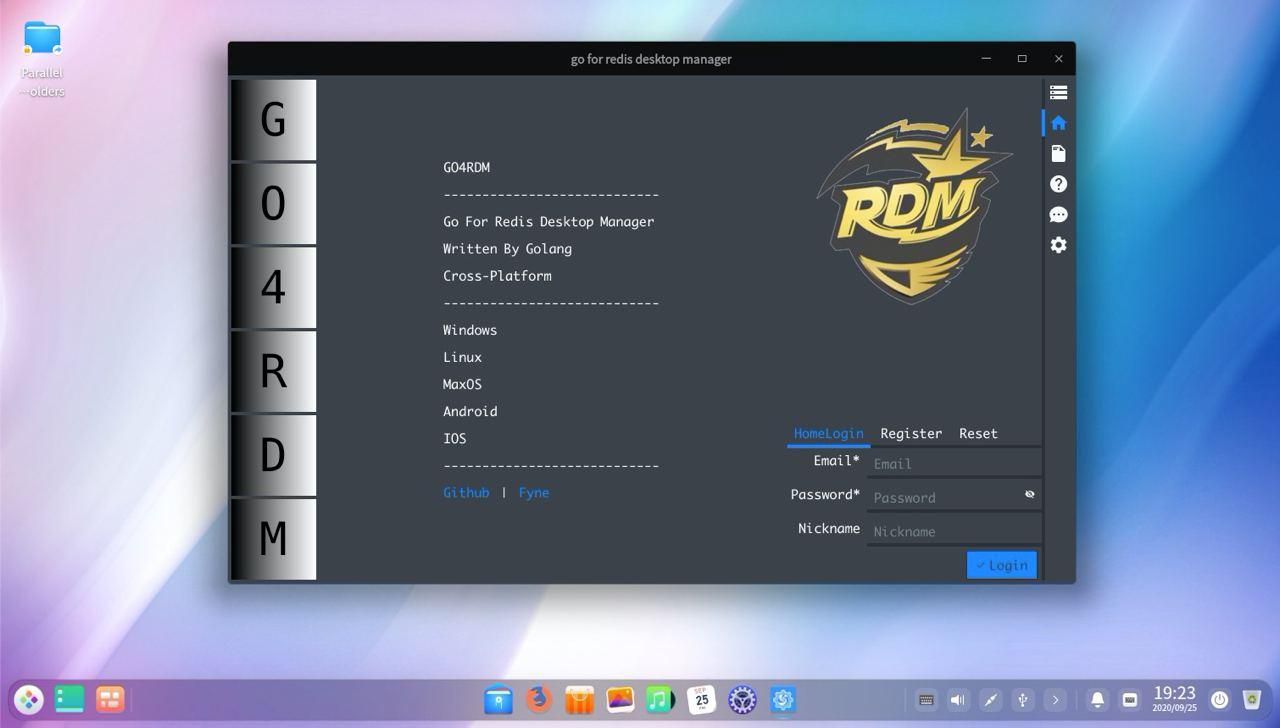Open the music player dock icon
1280x728 pixels.
click(x=660, y=699)
